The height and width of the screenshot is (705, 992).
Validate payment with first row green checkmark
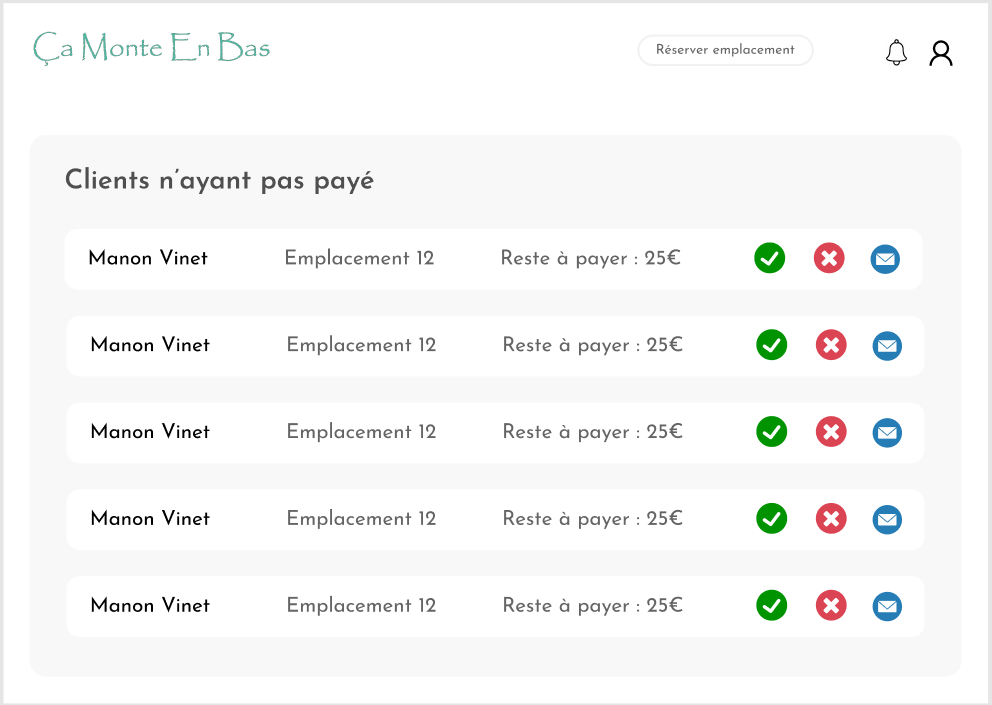tap(769, 259)
